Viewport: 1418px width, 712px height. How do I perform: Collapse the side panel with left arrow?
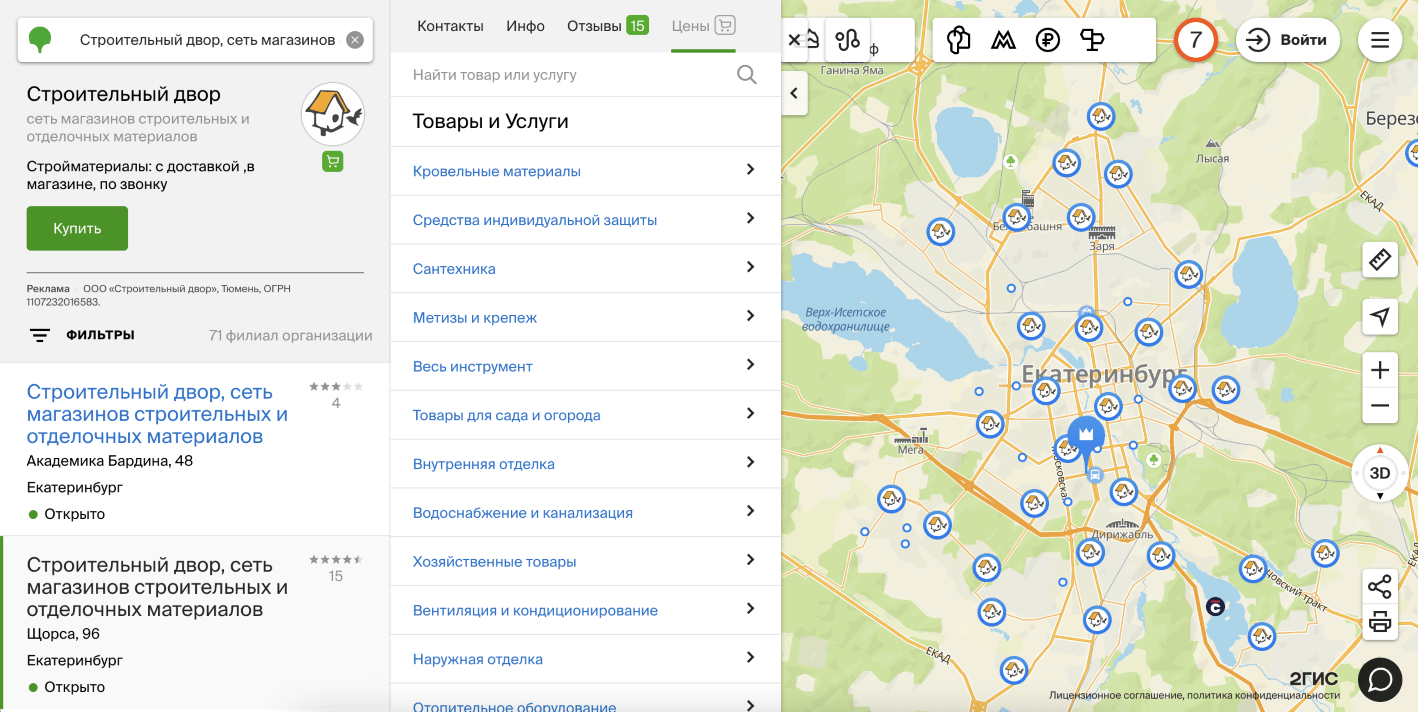[794, 93]
